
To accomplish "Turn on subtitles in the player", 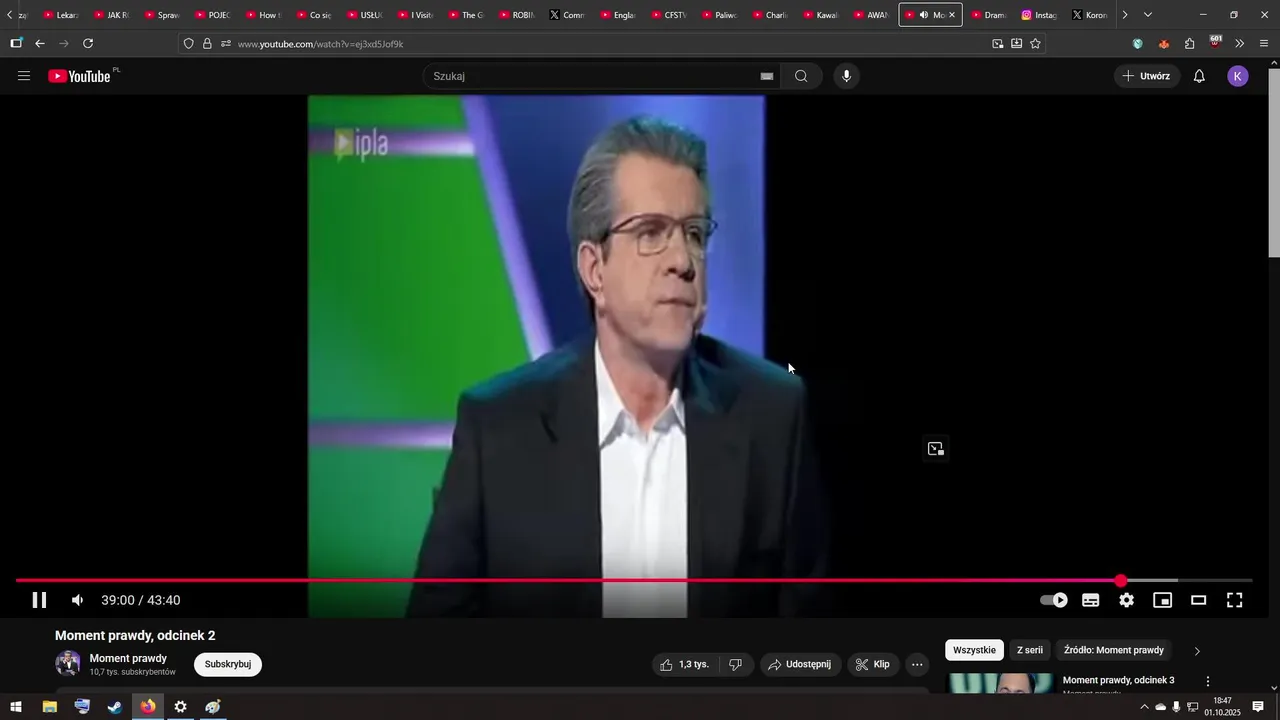I will [1091, 600].
